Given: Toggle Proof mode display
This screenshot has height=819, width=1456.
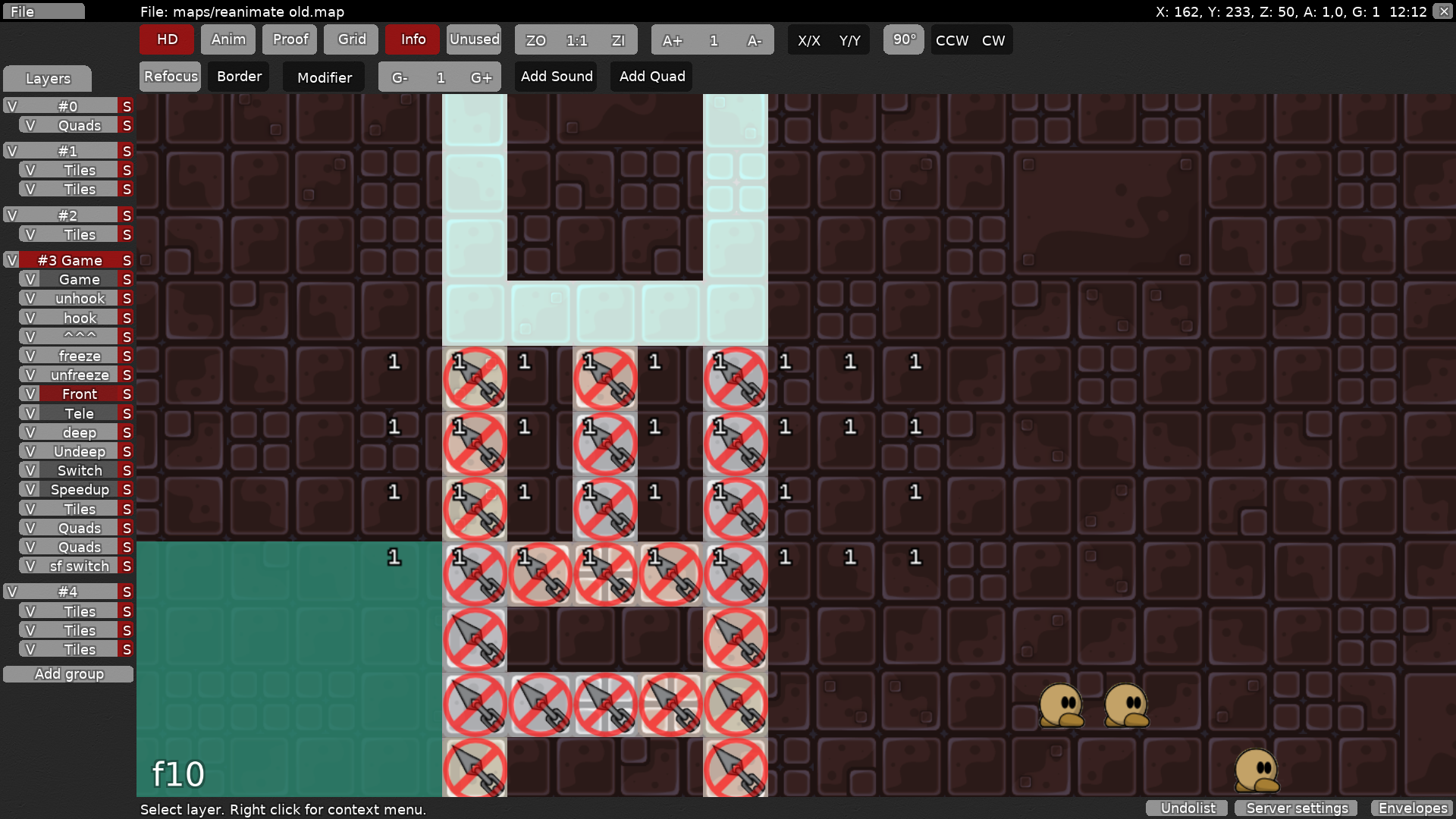Looking at the screenshot, I should coord(289,39).
